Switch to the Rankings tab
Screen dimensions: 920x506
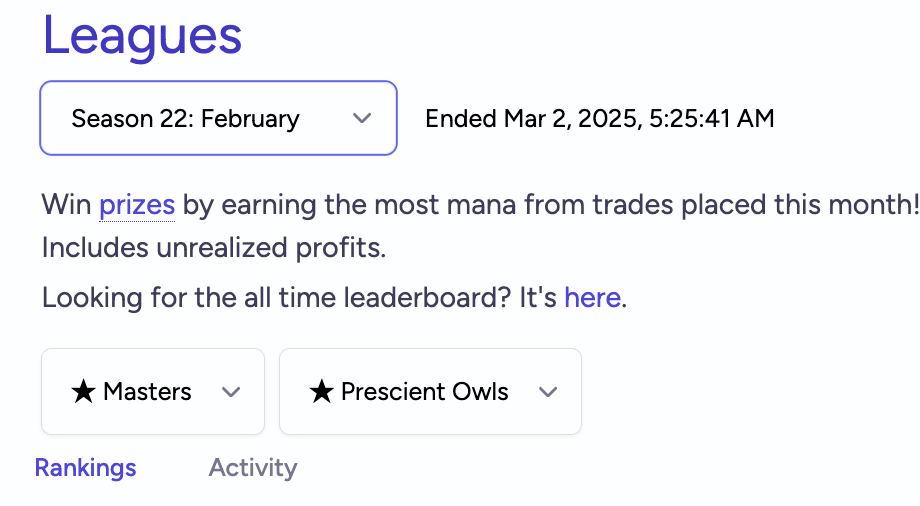[x=86, y=468]
